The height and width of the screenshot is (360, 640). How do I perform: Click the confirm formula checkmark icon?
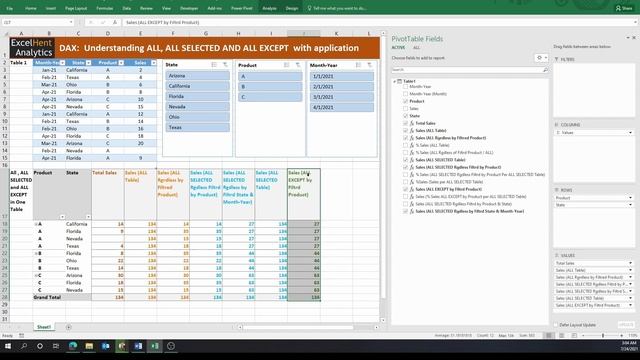[102, 22]
